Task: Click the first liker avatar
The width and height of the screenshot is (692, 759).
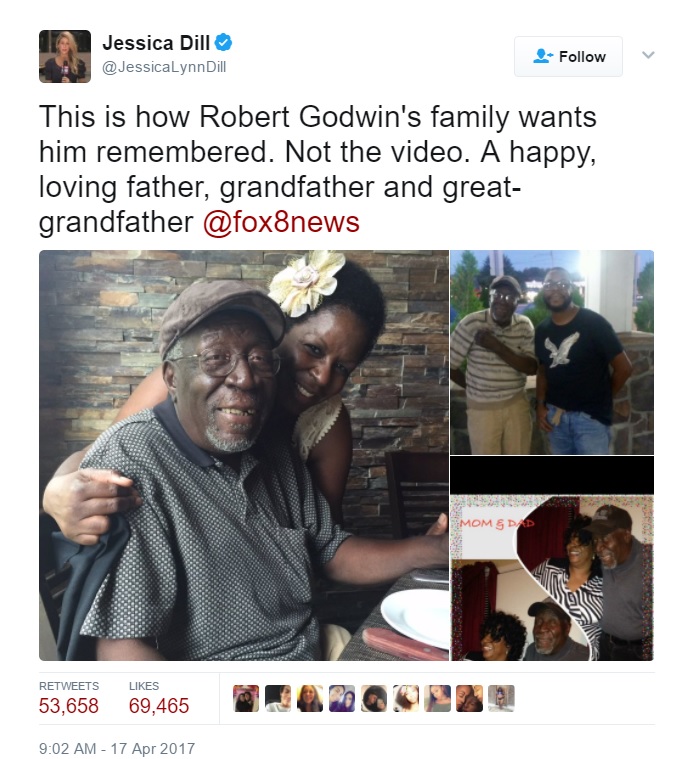Action: [246, 698]
